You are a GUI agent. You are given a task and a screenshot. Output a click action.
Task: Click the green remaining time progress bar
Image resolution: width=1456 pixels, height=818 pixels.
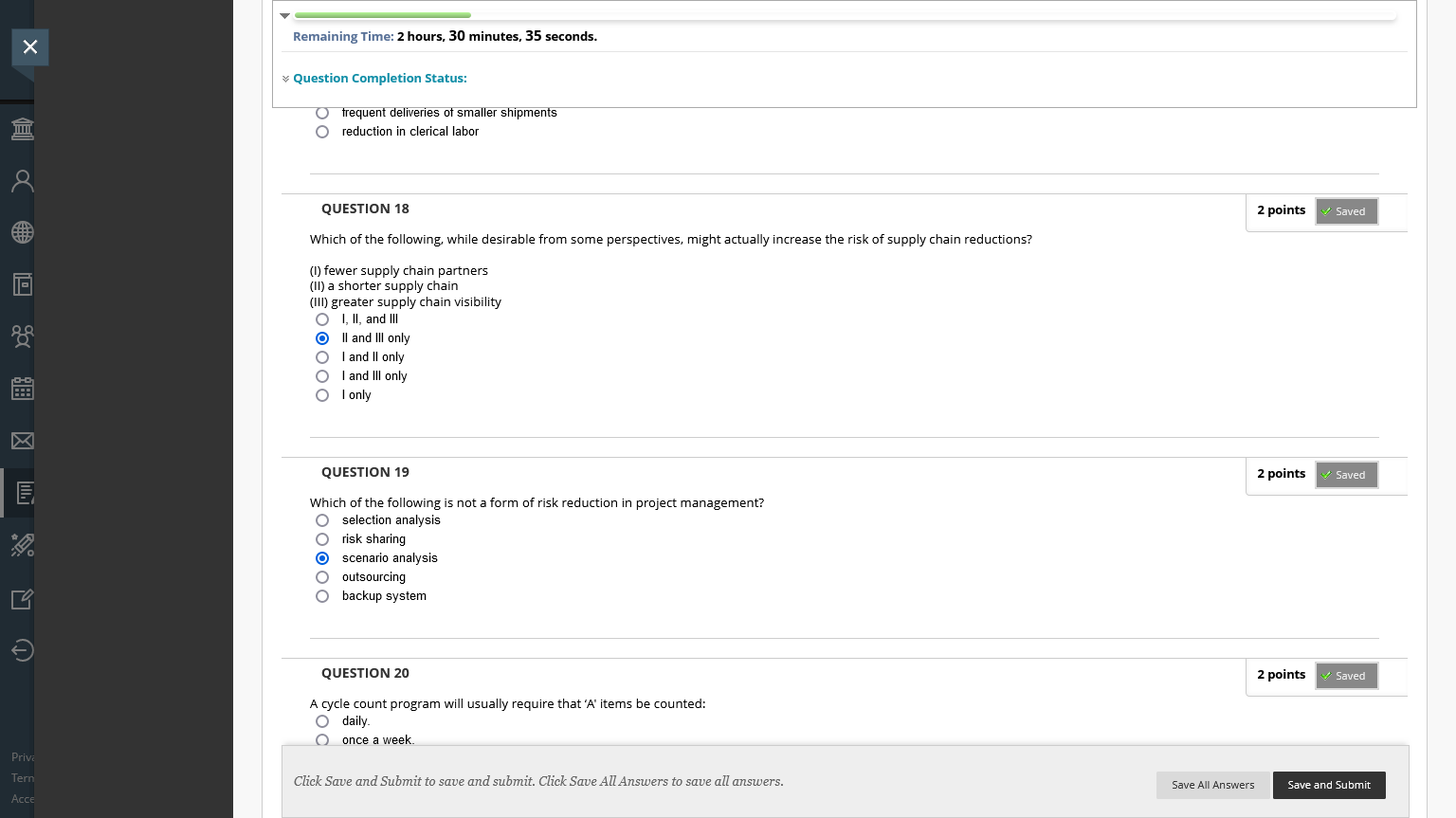pyautogui.click(x=383, y=16)
